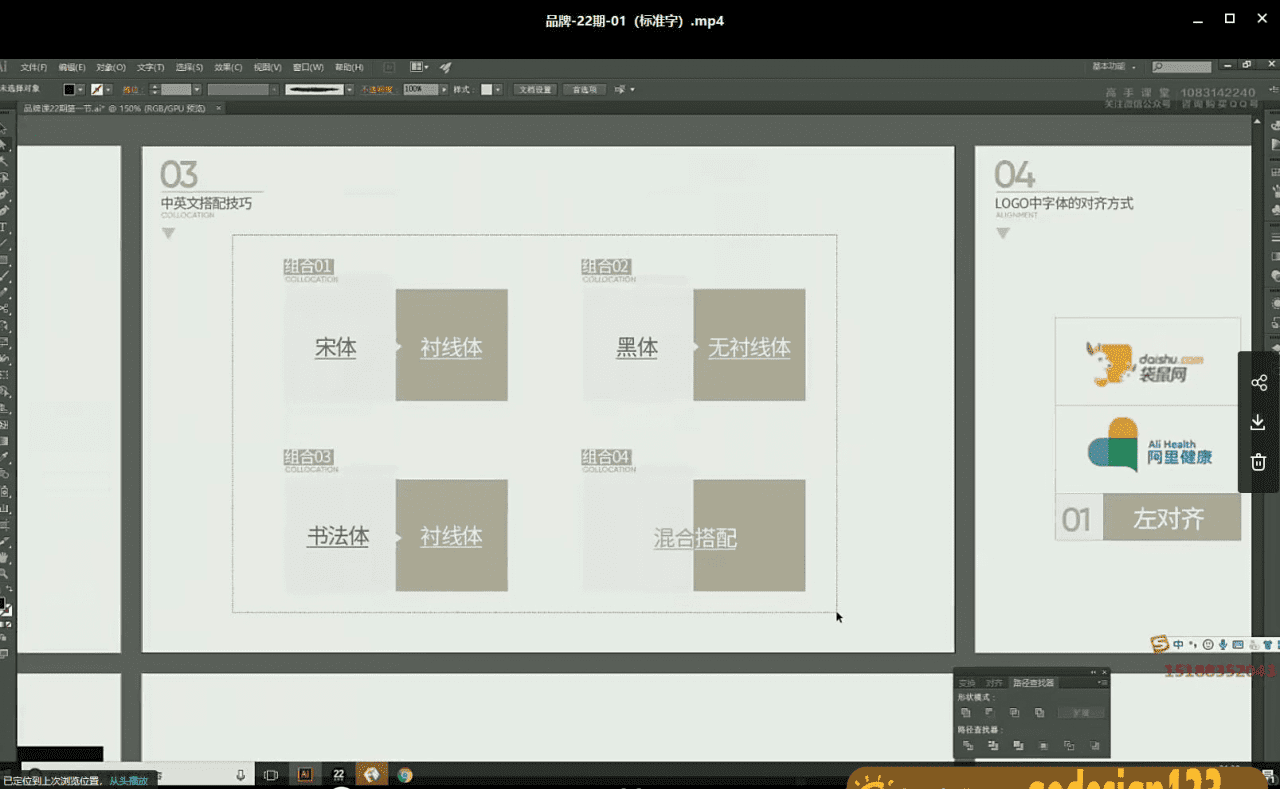Click Trim pathfinder icon
1280x789 pixels.
[993, 745]
